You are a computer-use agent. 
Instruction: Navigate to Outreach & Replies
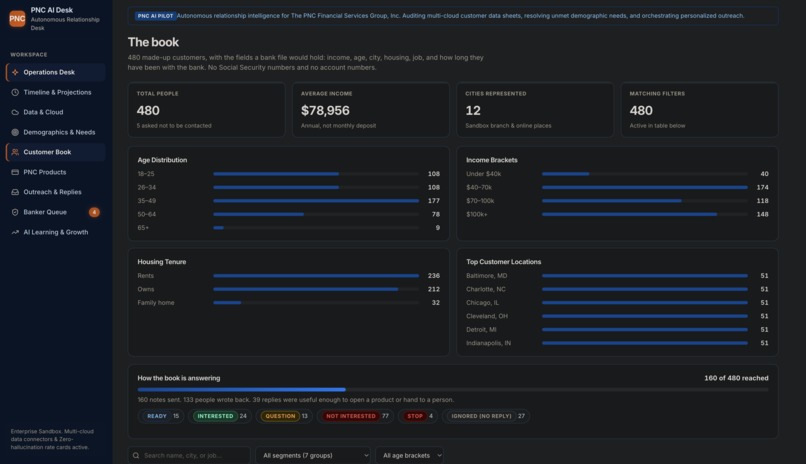click(56, 192)
